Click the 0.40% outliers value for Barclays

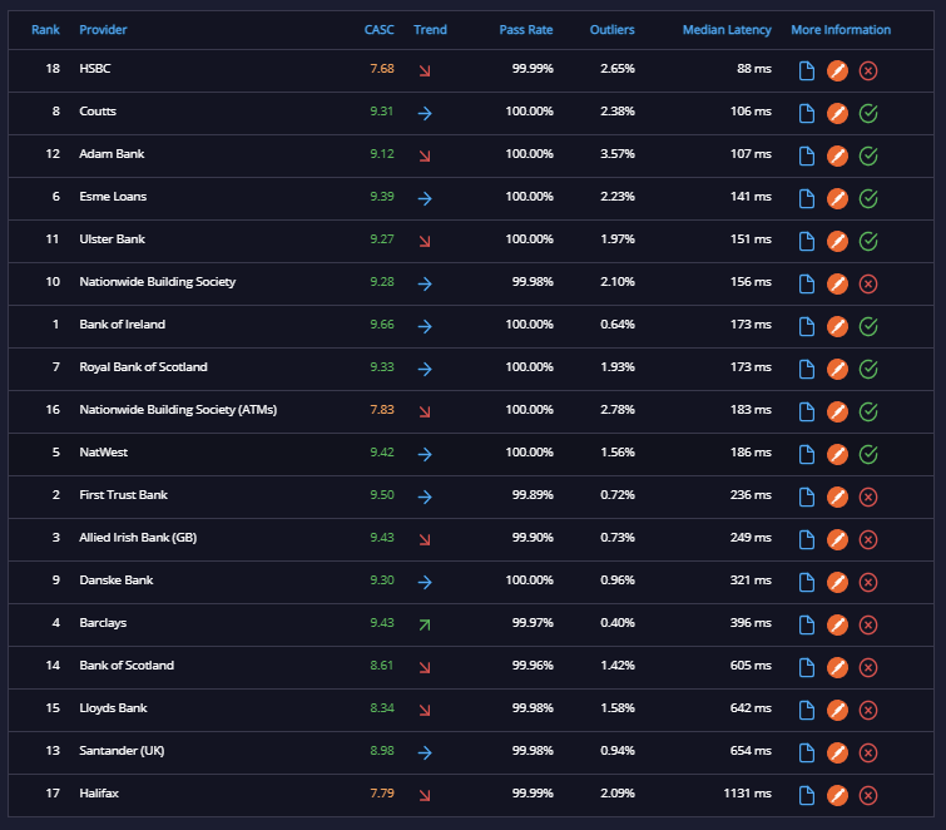point(617,623)
